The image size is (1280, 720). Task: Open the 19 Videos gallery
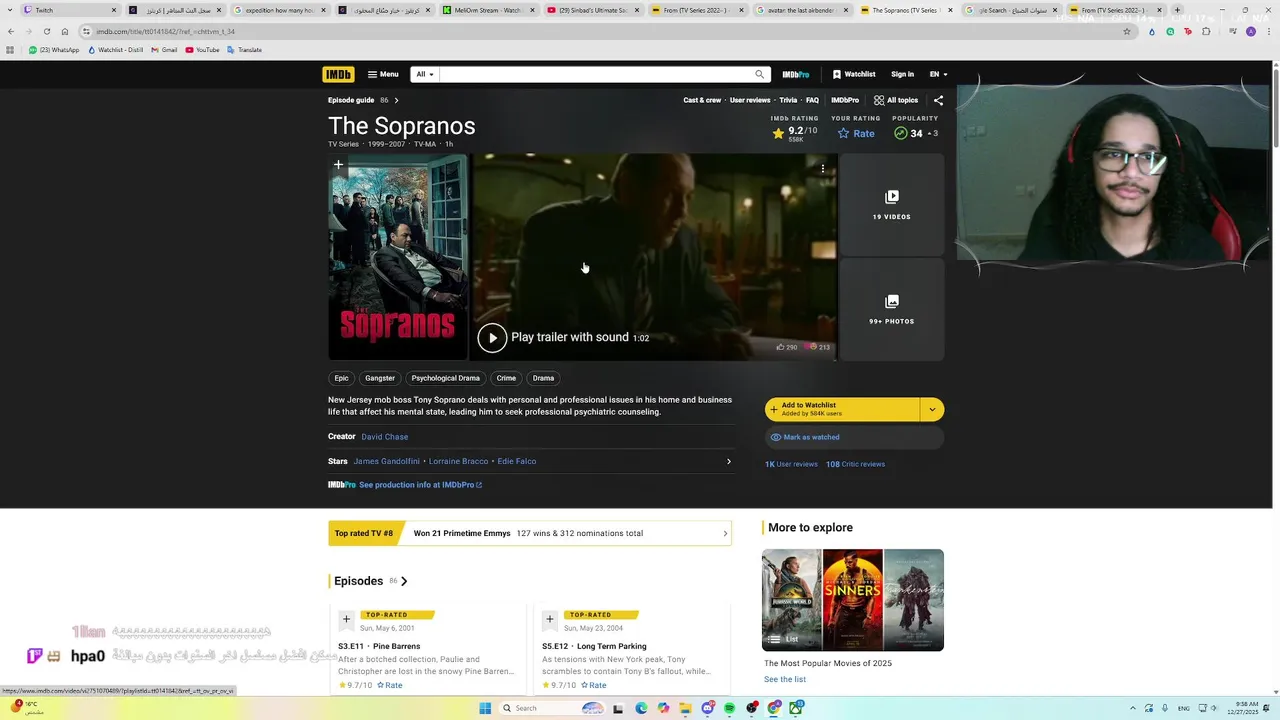pyautogui.click(x=891, y=204)
